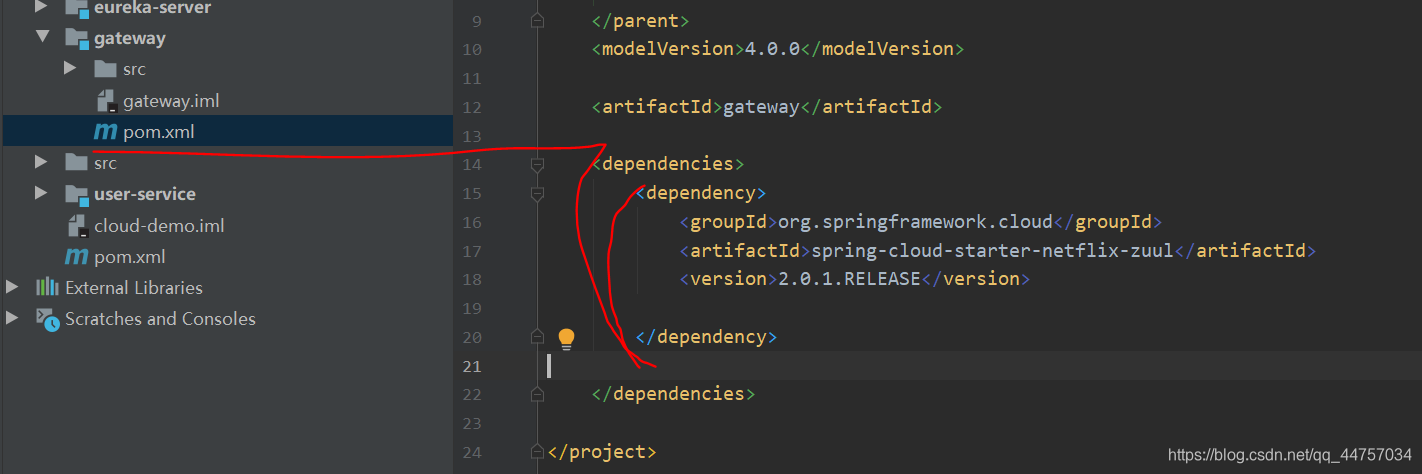Click the cloud-demo.iml file icon

(78, 225)
